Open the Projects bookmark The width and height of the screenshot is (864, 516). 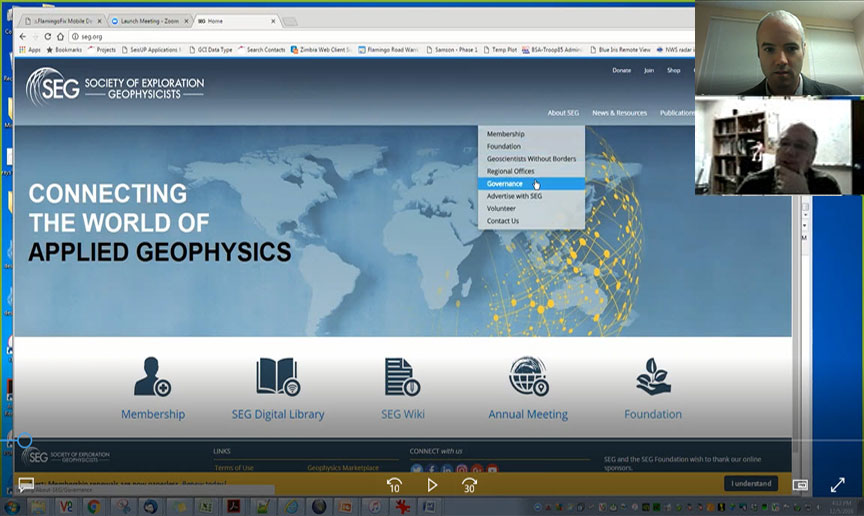coord(101,50)
